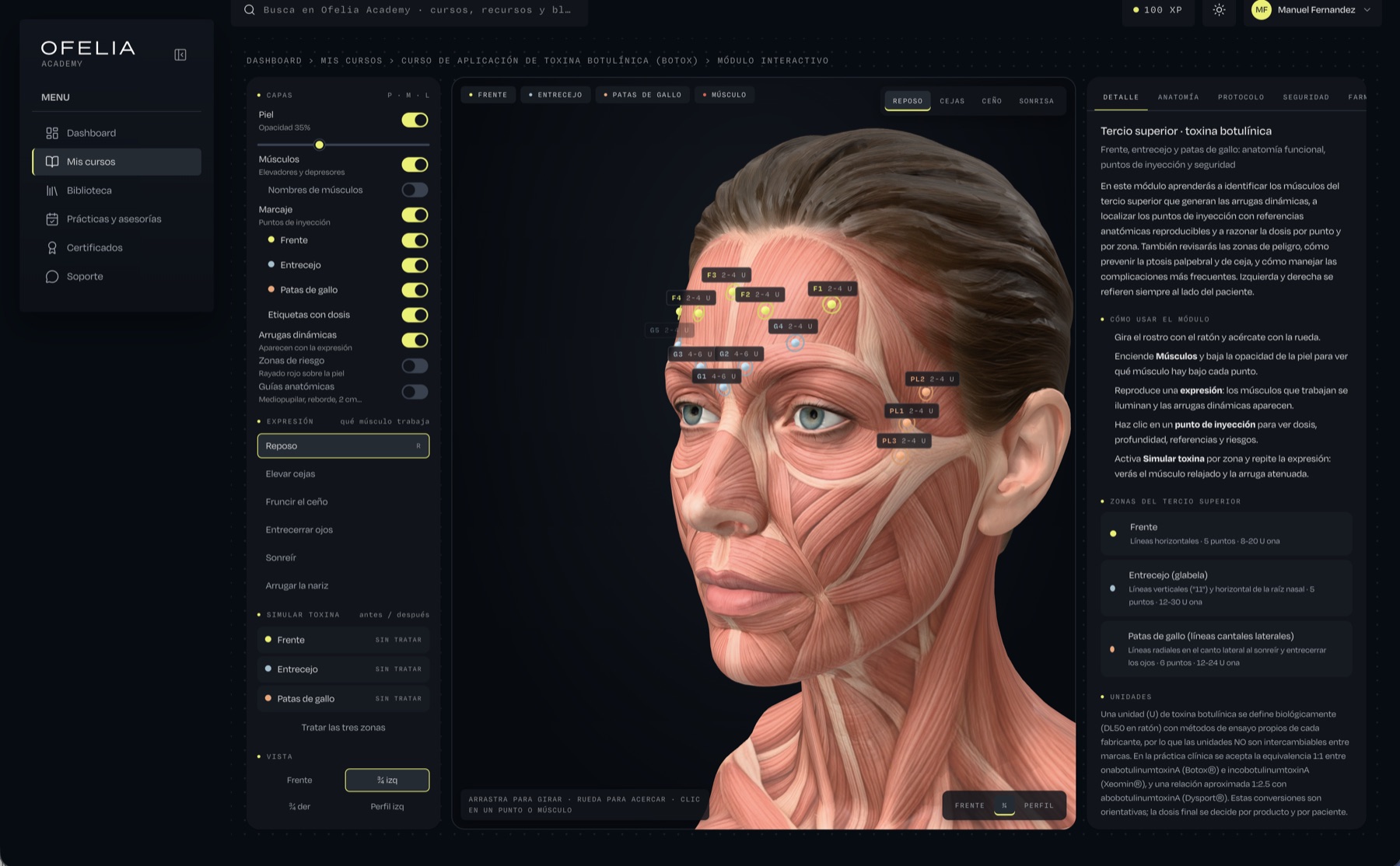Open the Entrecejo (glabela) zone card
Image resolution: width=1400 pixels, height=866 pixels.
[x=1226, y=590]
